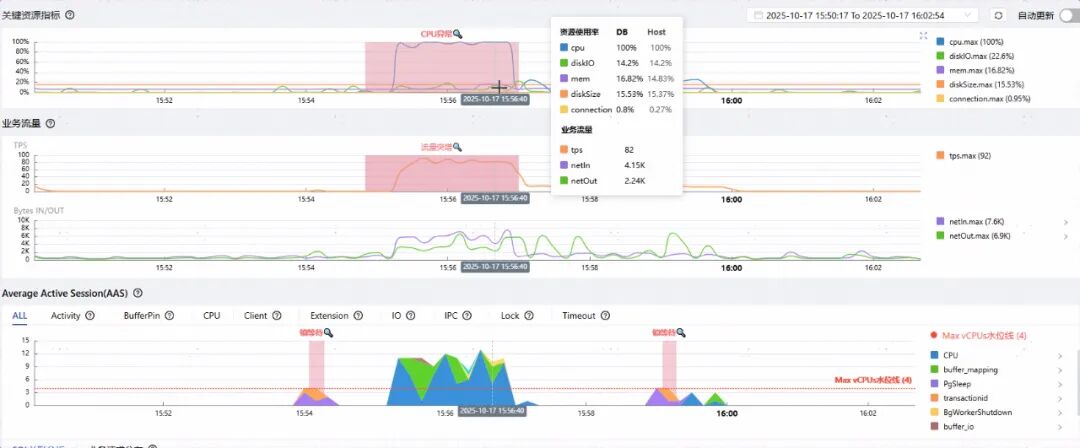The width and height of the screenshot is (1080, 448).
Task: Switch to the Extension tab
Action: point(329,316)
